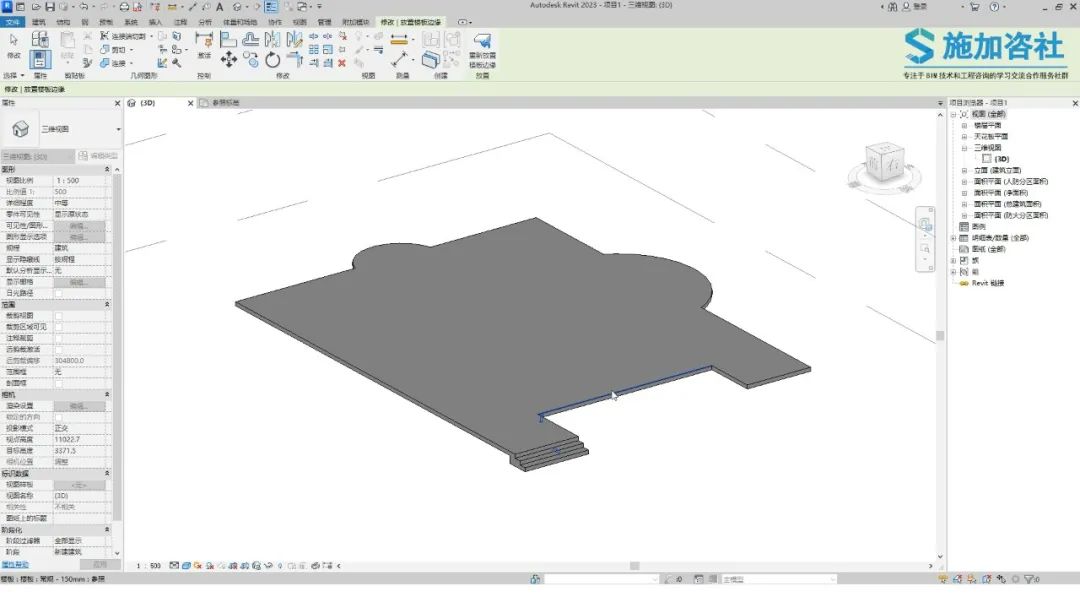
Task: Select the Move tool in the ribbon
Action: (x=229, y=61)
